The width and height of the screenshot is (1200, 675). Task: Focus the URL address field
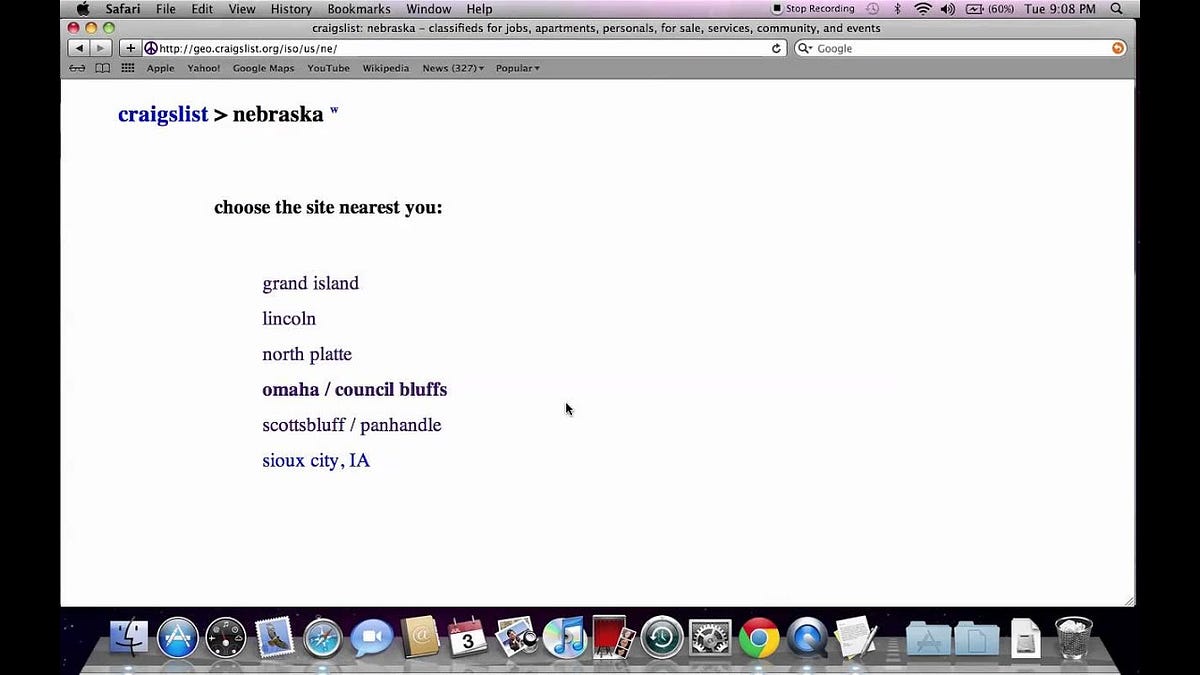(464, 48)
